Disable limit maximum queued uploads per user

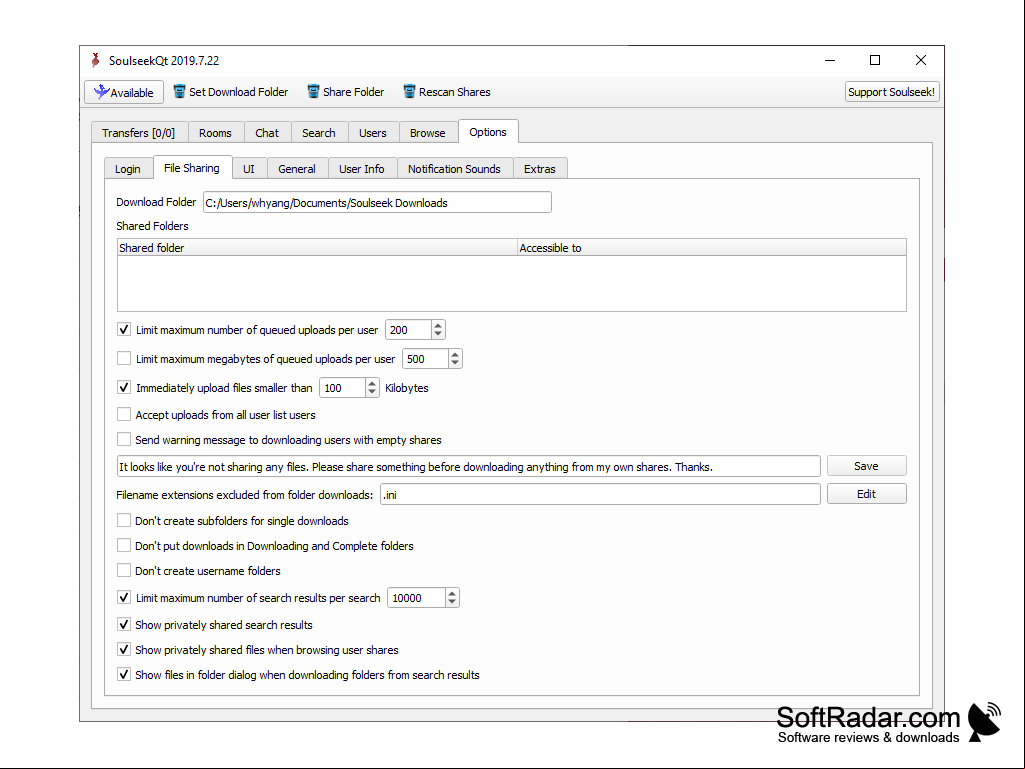[x=124, y=330]
